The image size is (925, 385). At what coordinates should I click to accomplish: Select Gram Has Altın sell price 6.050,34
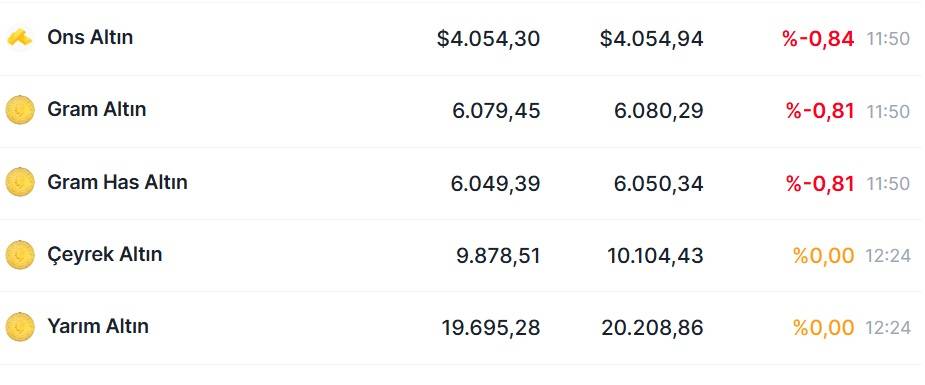point(658,183)
